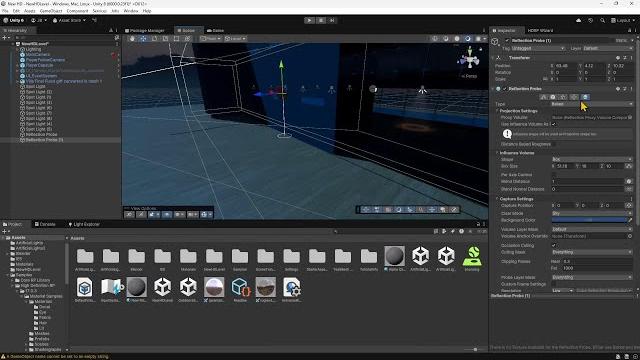Collapse the Capture Settings section
Image resolution: width=640 pixels, height=360 pixels.
(498, 199)
